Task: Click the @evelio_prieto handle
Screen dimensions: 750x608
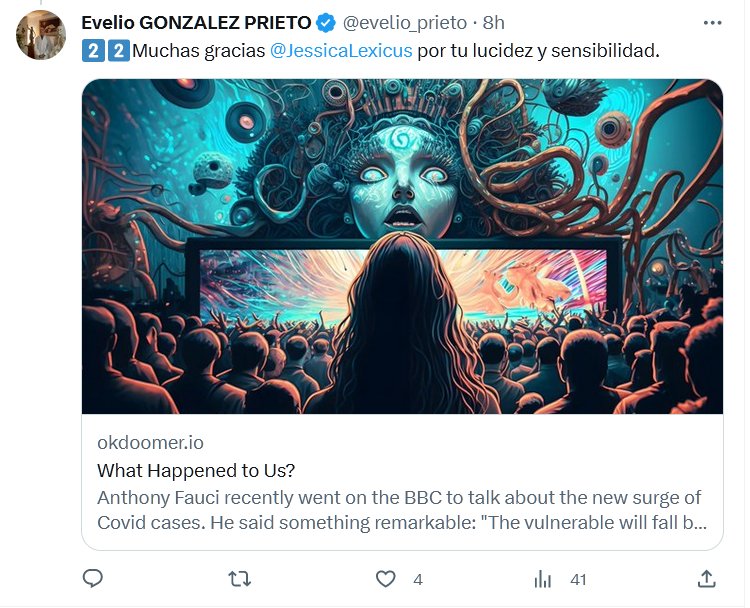Action: [406, 23]
